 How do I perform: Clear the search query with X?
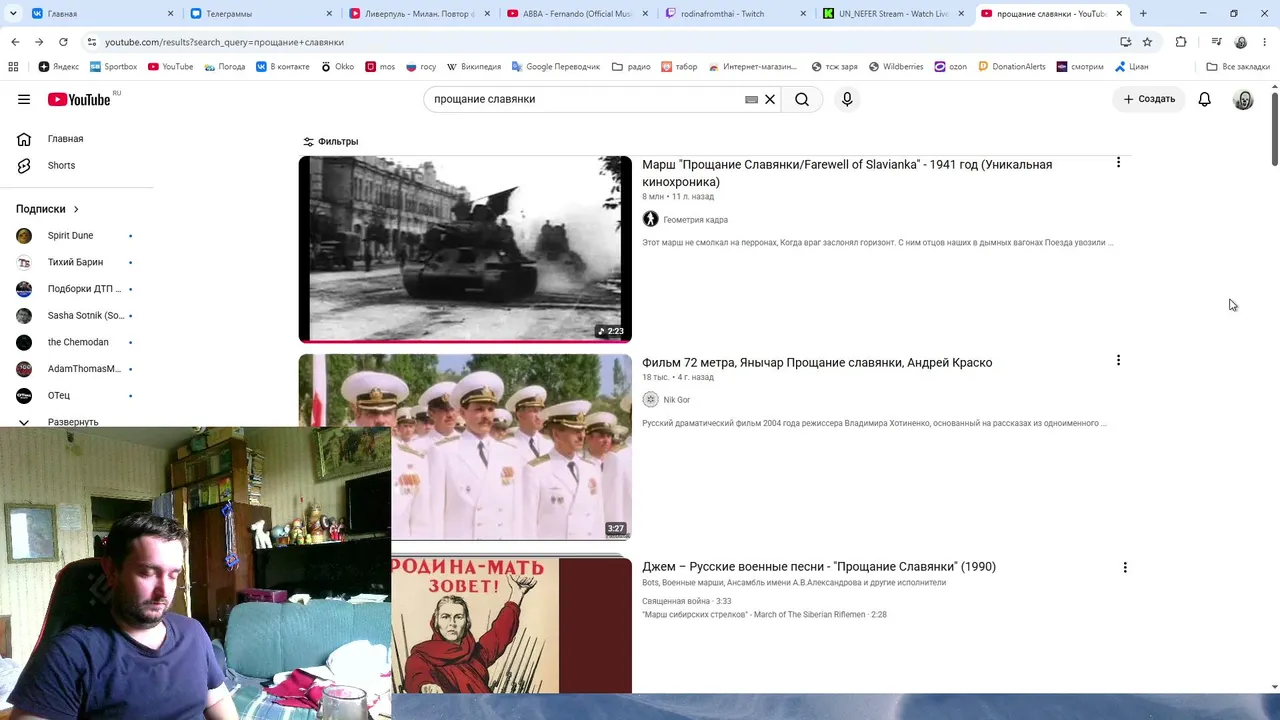(x=770, y=99)
